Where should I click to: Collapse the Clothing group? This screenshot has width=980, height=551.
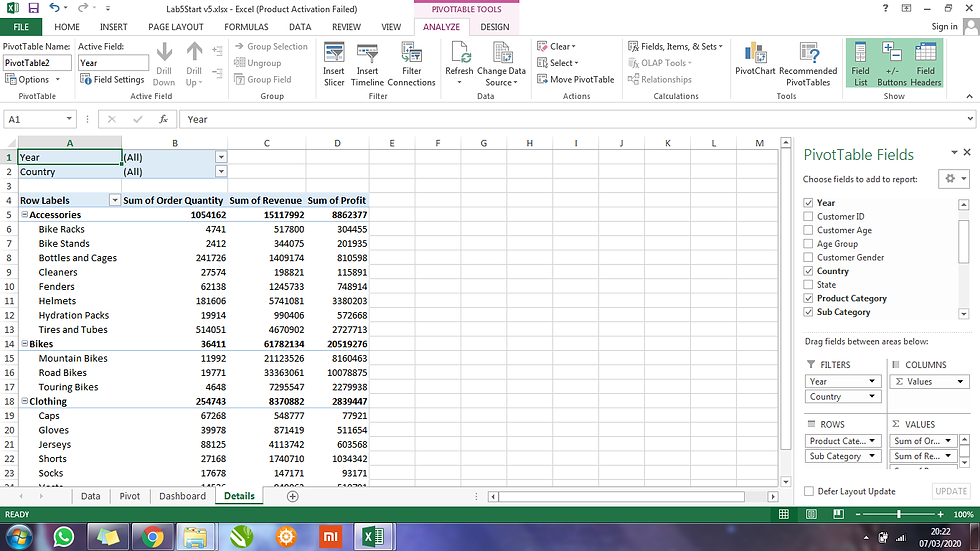[24, 402]
